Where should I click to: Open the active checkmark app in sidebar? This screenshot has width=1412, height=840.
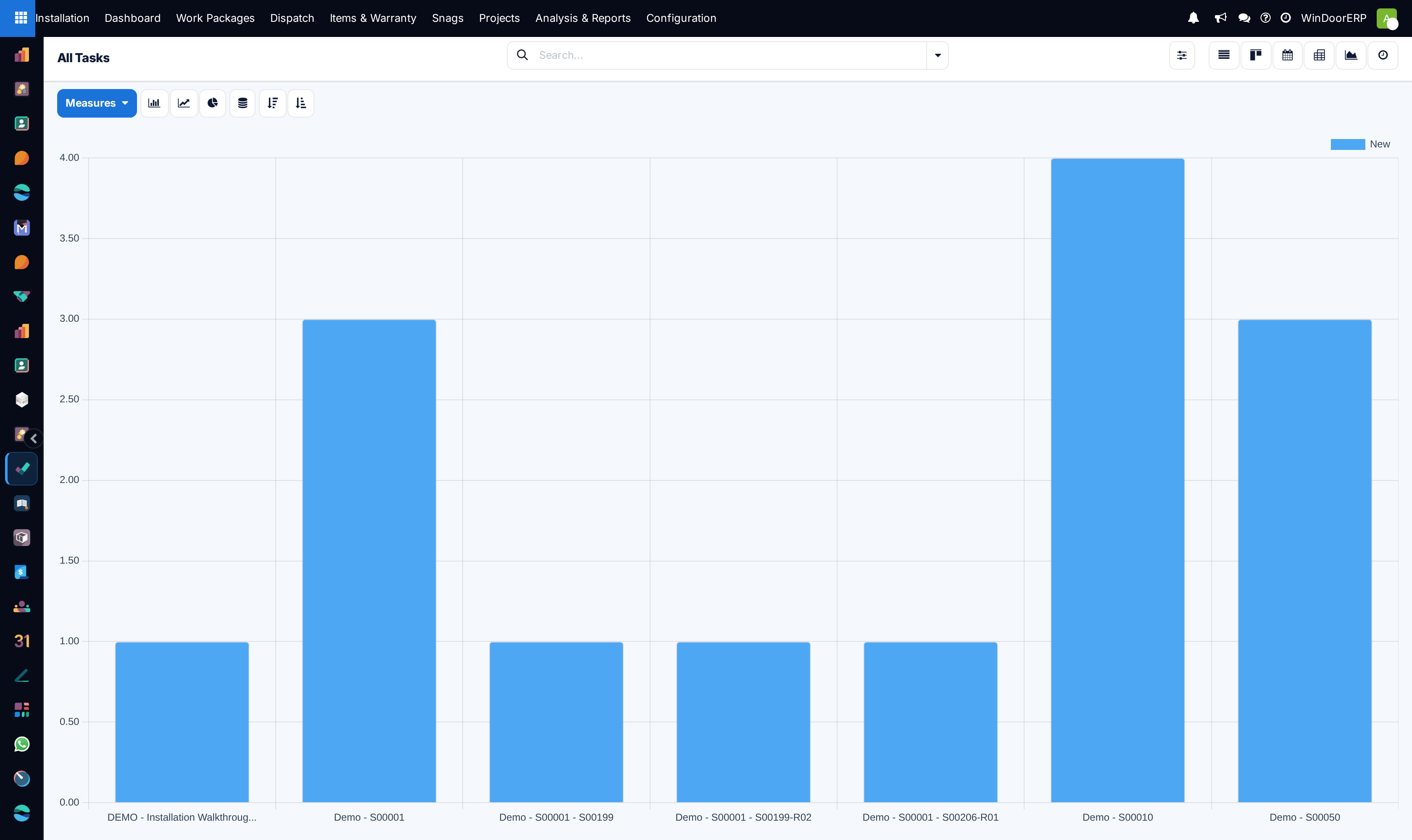pyautogui.click(x=21, y=469)
